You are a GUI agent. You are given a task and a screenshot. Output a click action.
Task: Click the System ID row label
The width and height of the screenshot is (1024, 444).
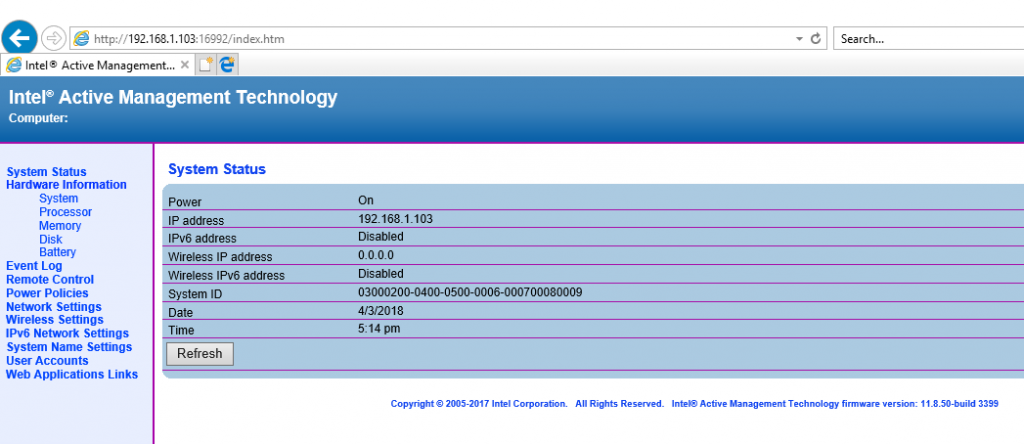(195, 294)
